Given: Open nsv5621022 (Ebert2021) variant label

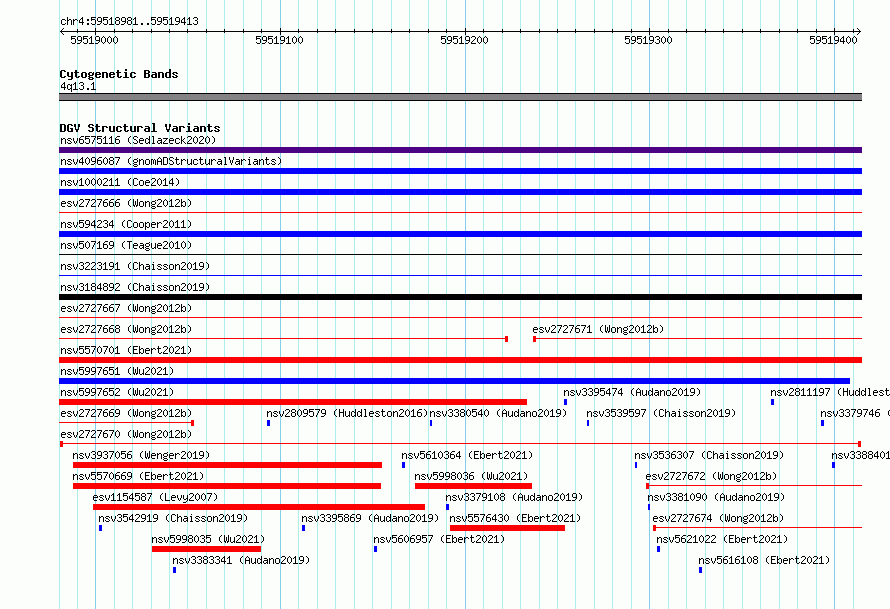Looking at the screenshot, I should [722, 539].
